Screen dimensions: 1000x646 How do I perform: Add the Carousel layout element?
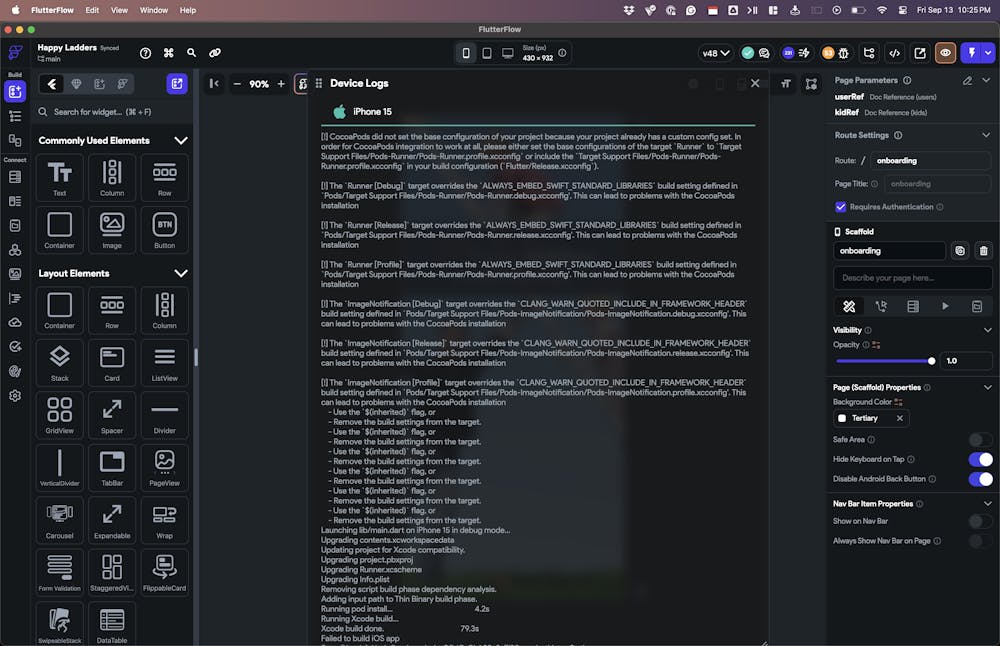[59, 520]
